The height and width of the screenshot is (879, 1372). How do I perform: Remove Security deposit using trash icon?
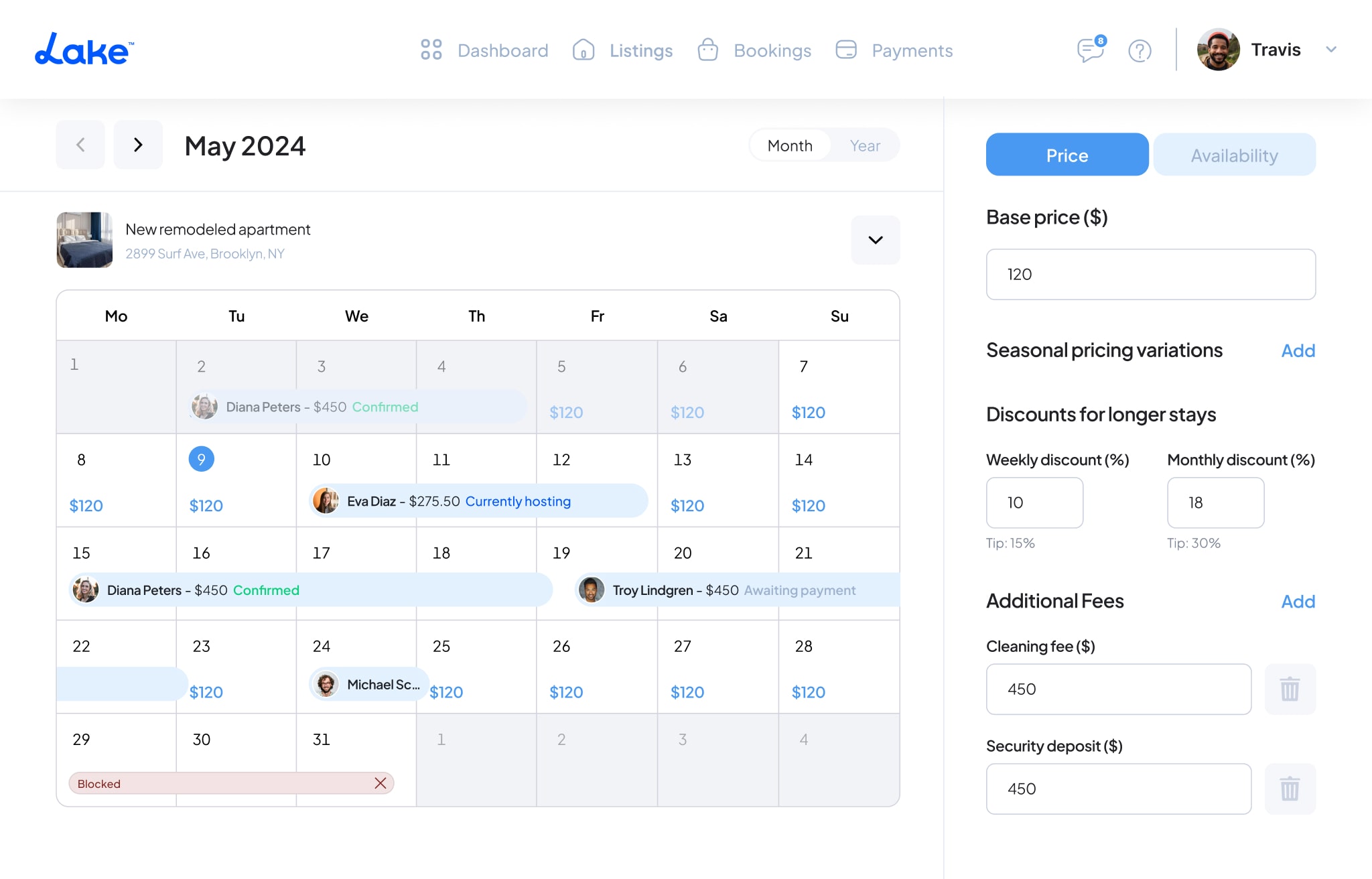pos(1290,789)
